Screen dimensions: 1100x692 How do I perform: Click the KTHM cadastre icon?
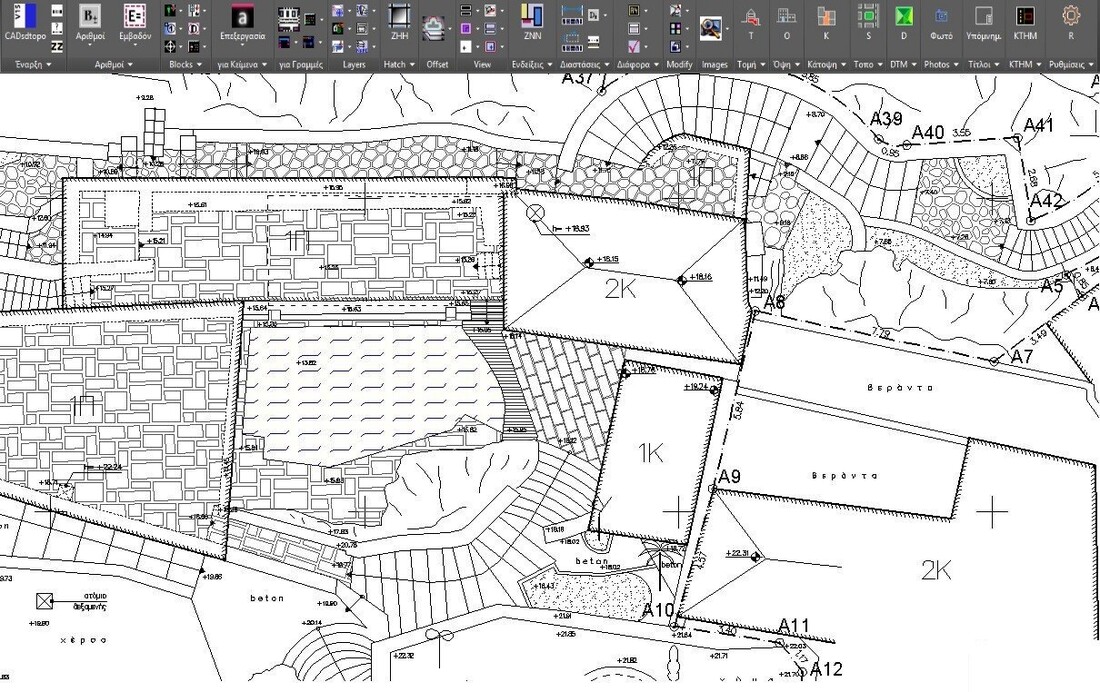1025,17
